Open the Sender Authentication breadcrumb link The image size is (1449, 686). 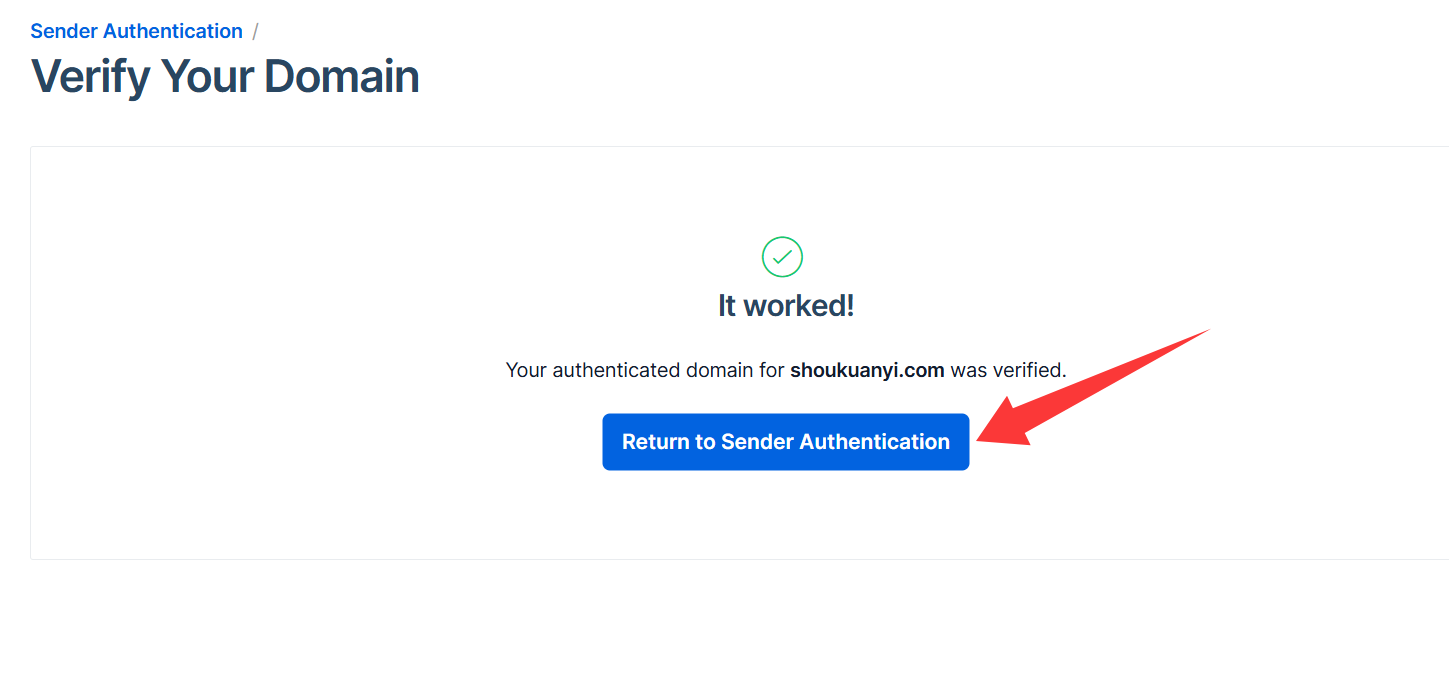coord(136,31)
